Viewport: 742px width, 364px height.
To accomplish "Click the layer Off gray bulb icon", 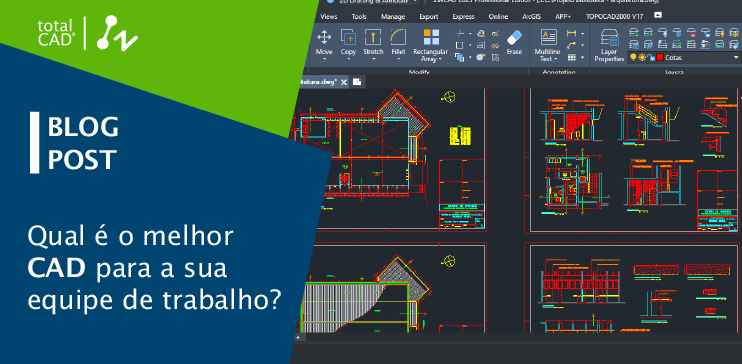I will coord(663,33).
